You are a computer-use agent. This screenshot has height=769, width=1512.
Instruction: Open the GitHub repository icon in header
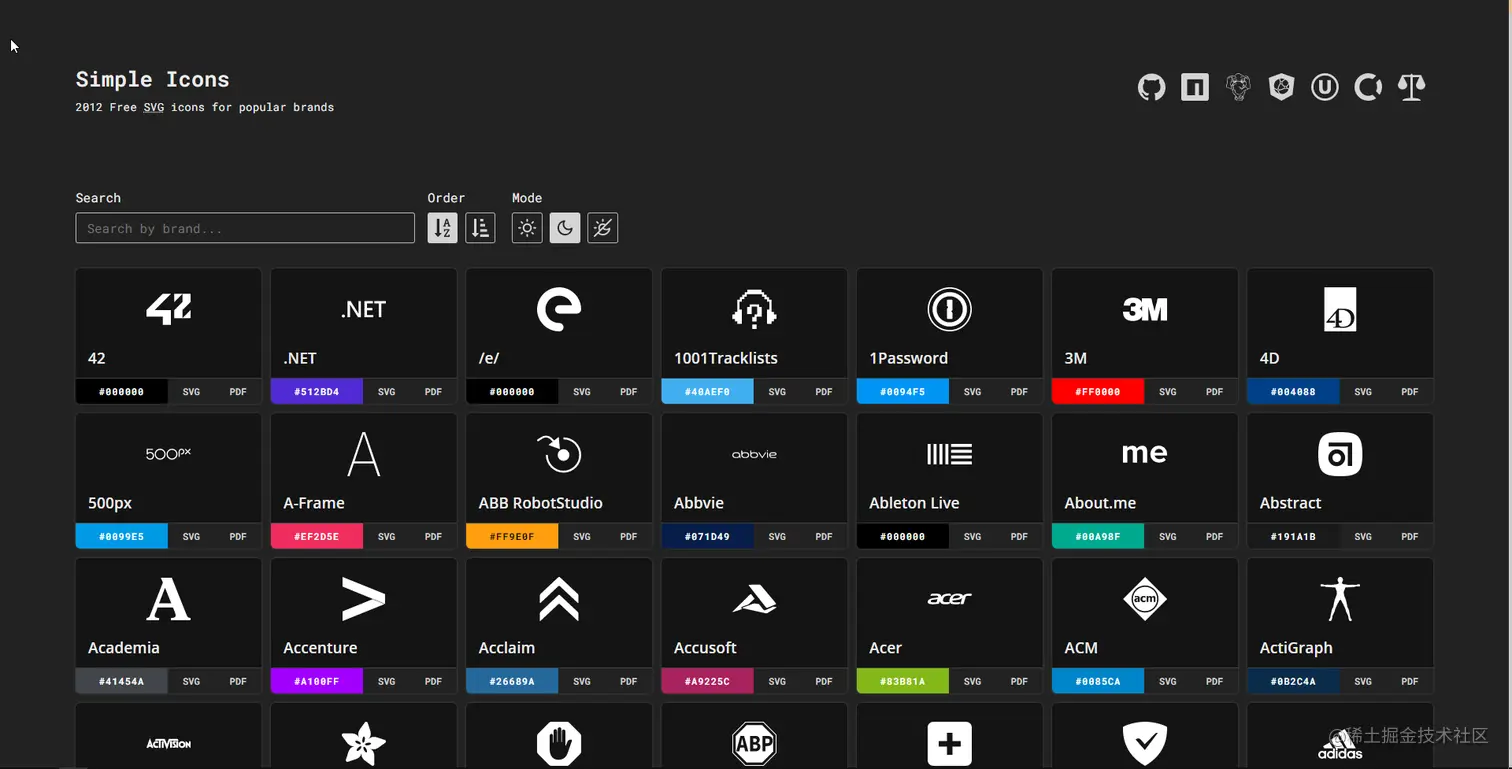pos(1152,88)
